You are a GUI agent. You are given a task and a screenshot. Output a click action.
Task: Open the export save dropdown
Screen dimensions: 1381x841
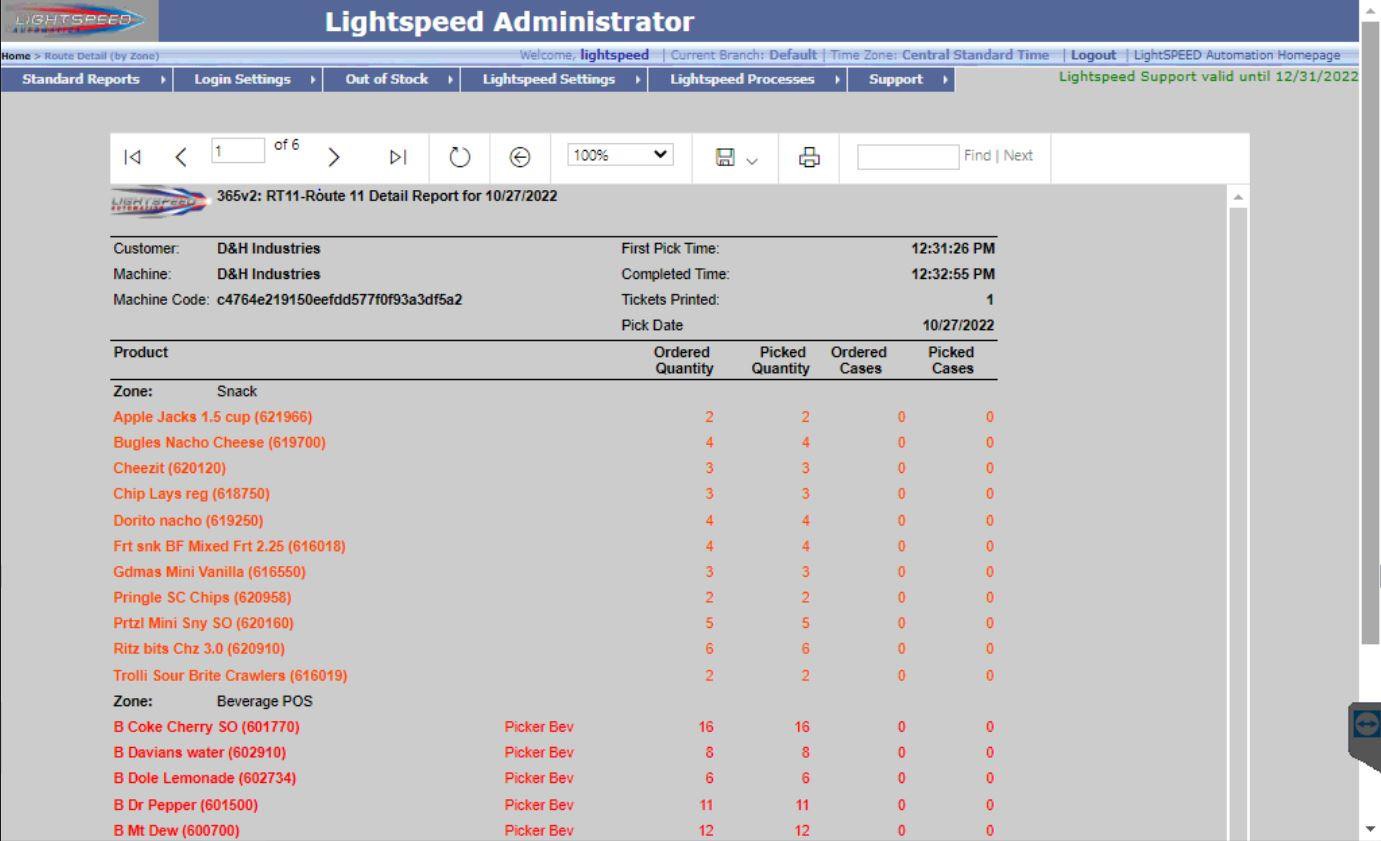click(x=735, y=156)
